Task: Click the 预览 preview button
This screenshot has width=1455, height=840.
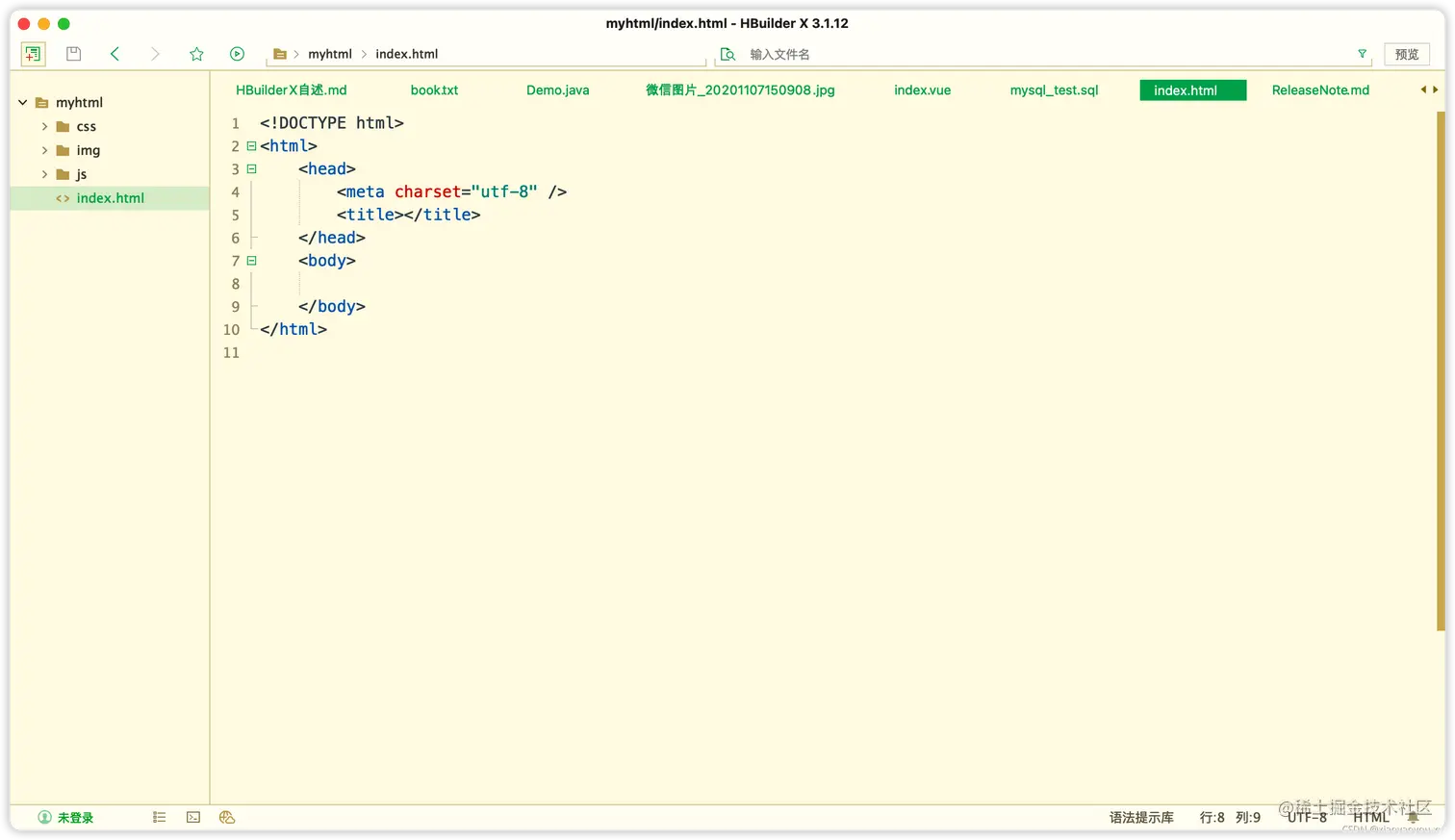Action: pos(1407,54)
